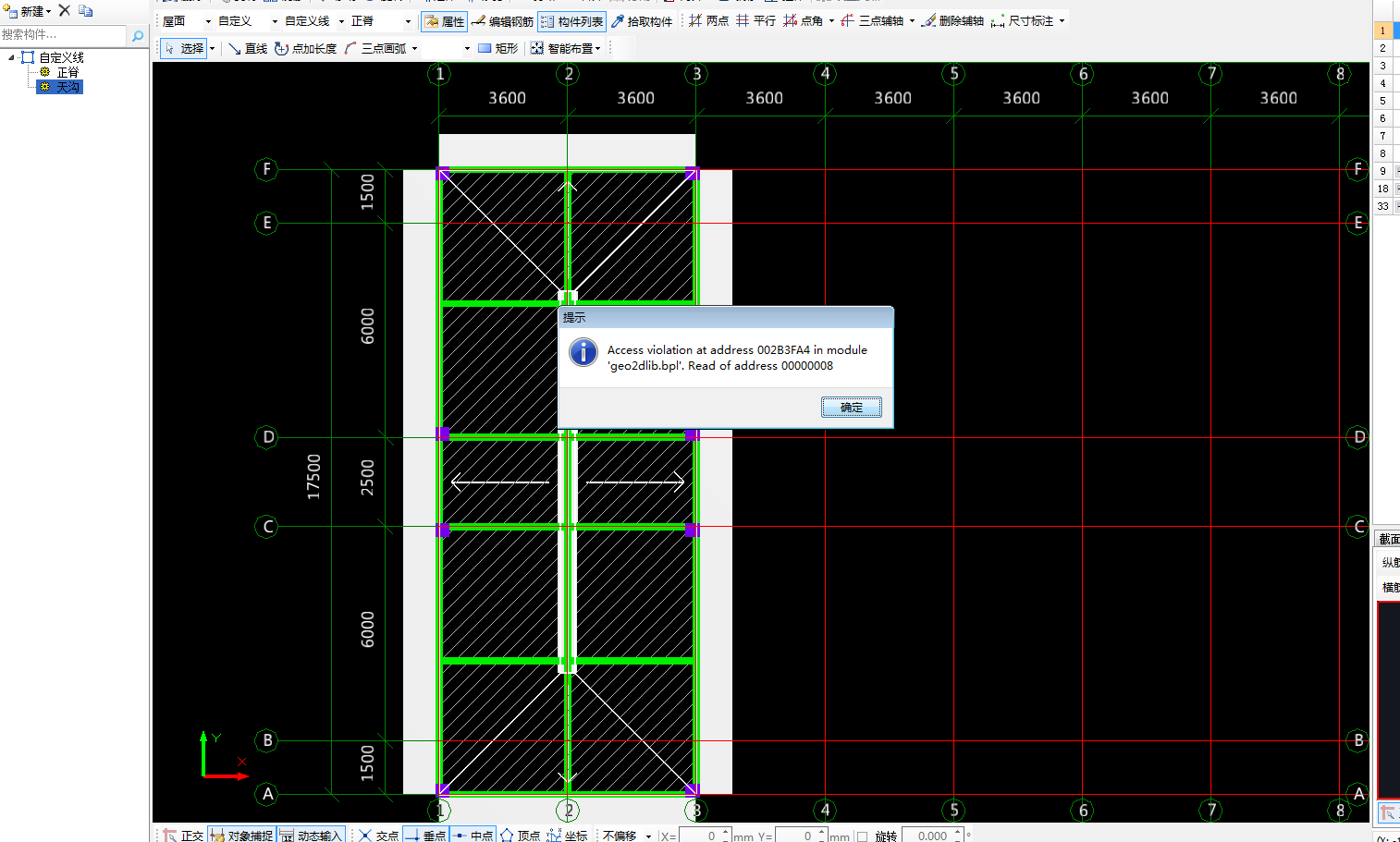Select the 直线 line drawing tool
Screen dimensions: 1400x842
click(x=248, y=48)
